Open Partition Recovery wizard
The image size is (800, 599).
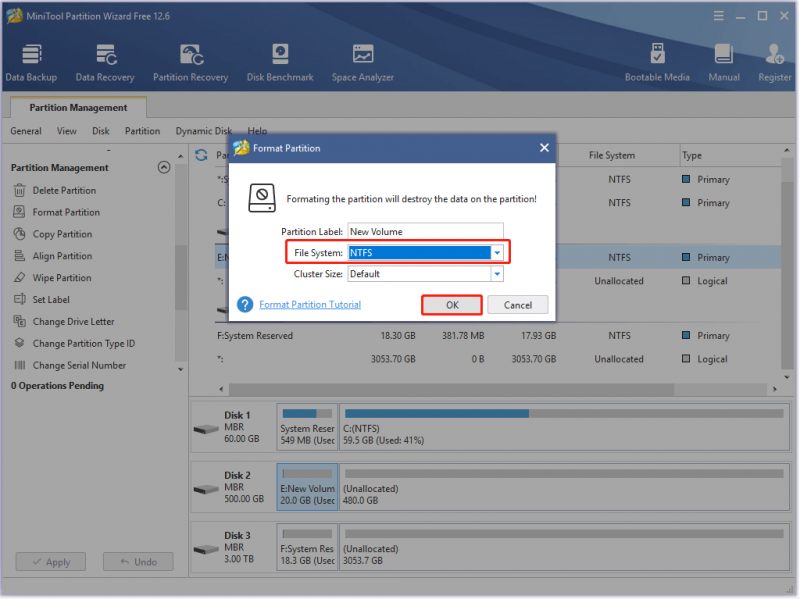(191, 63)
